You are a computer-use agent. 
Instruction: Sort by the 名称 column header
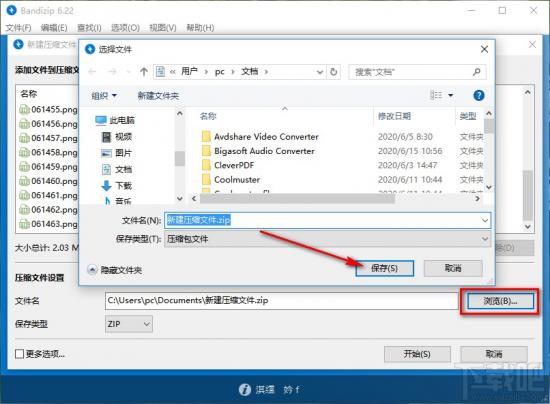208,116
